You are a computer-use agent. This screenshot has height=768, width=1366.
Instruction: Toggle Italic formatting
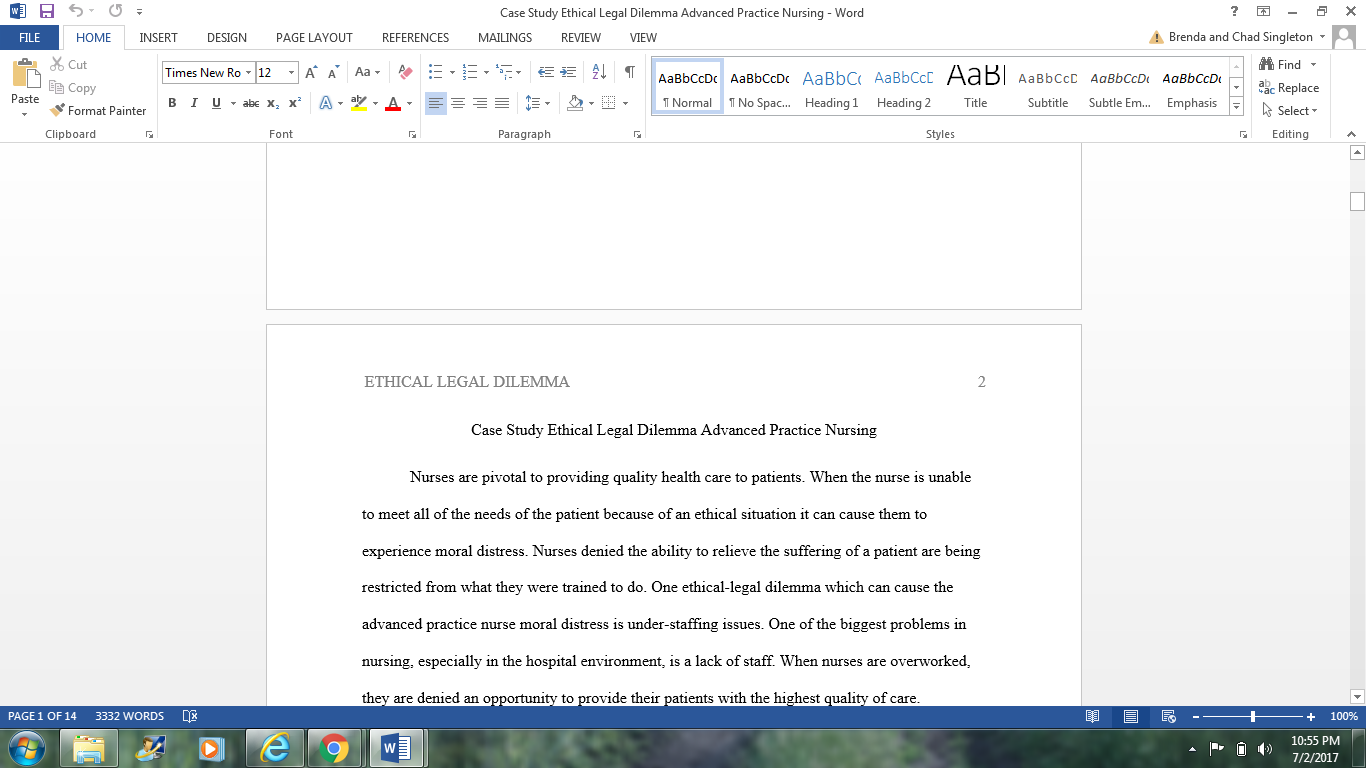click(x=194, y=103)
